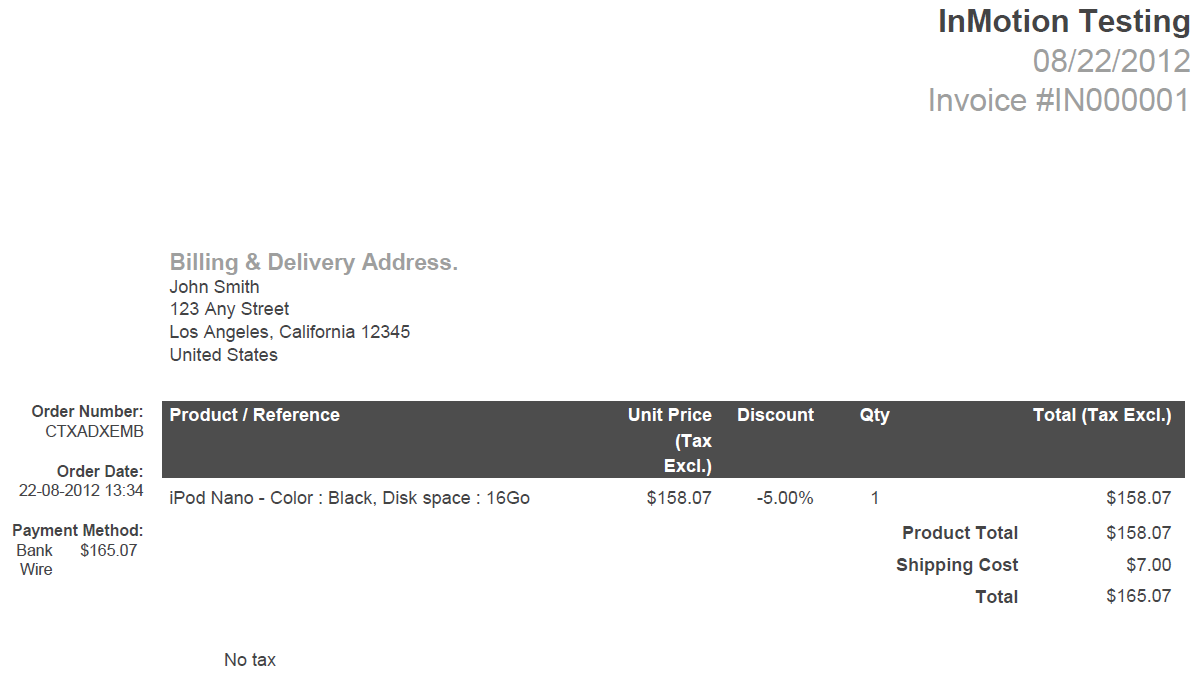1194x677 pixels.
Task: Click the InMotion Testing store title
Action: pyautogui.click(x=1063, y=21)
